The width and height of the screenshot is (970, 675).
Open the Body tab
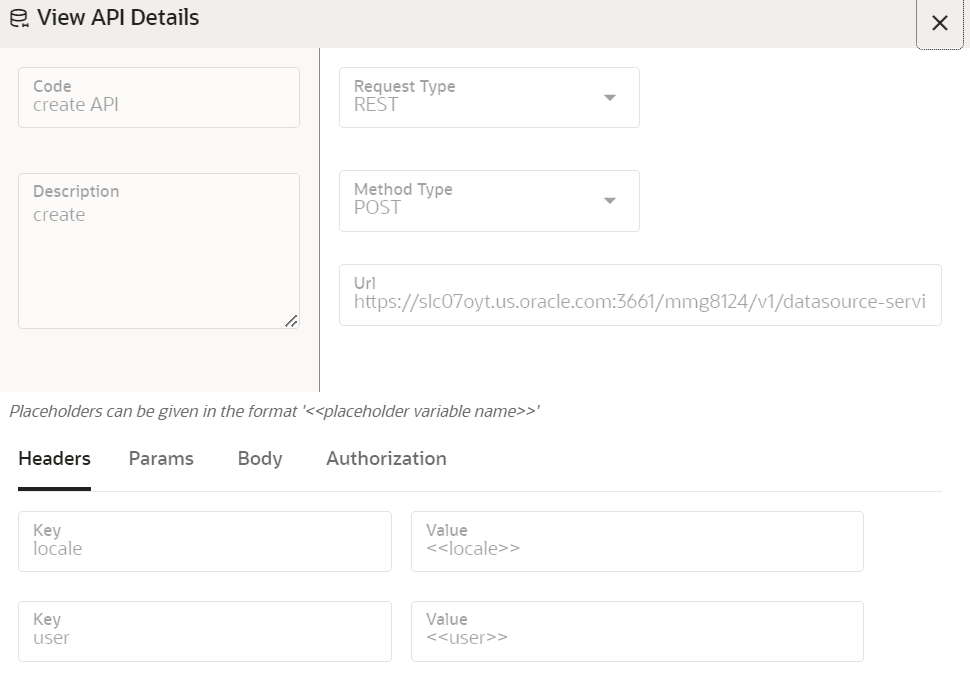coord(259,458)
